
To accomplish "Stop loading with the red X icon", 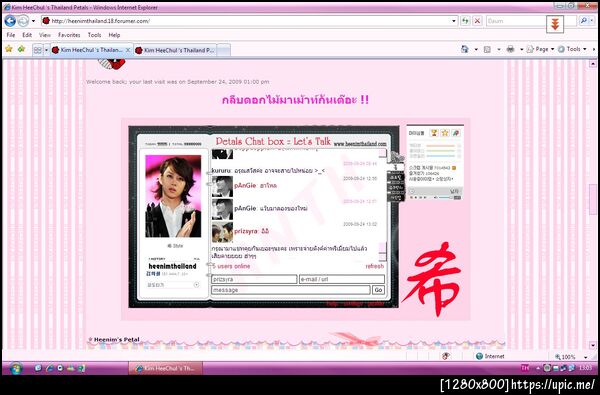I will pos(477,21).
